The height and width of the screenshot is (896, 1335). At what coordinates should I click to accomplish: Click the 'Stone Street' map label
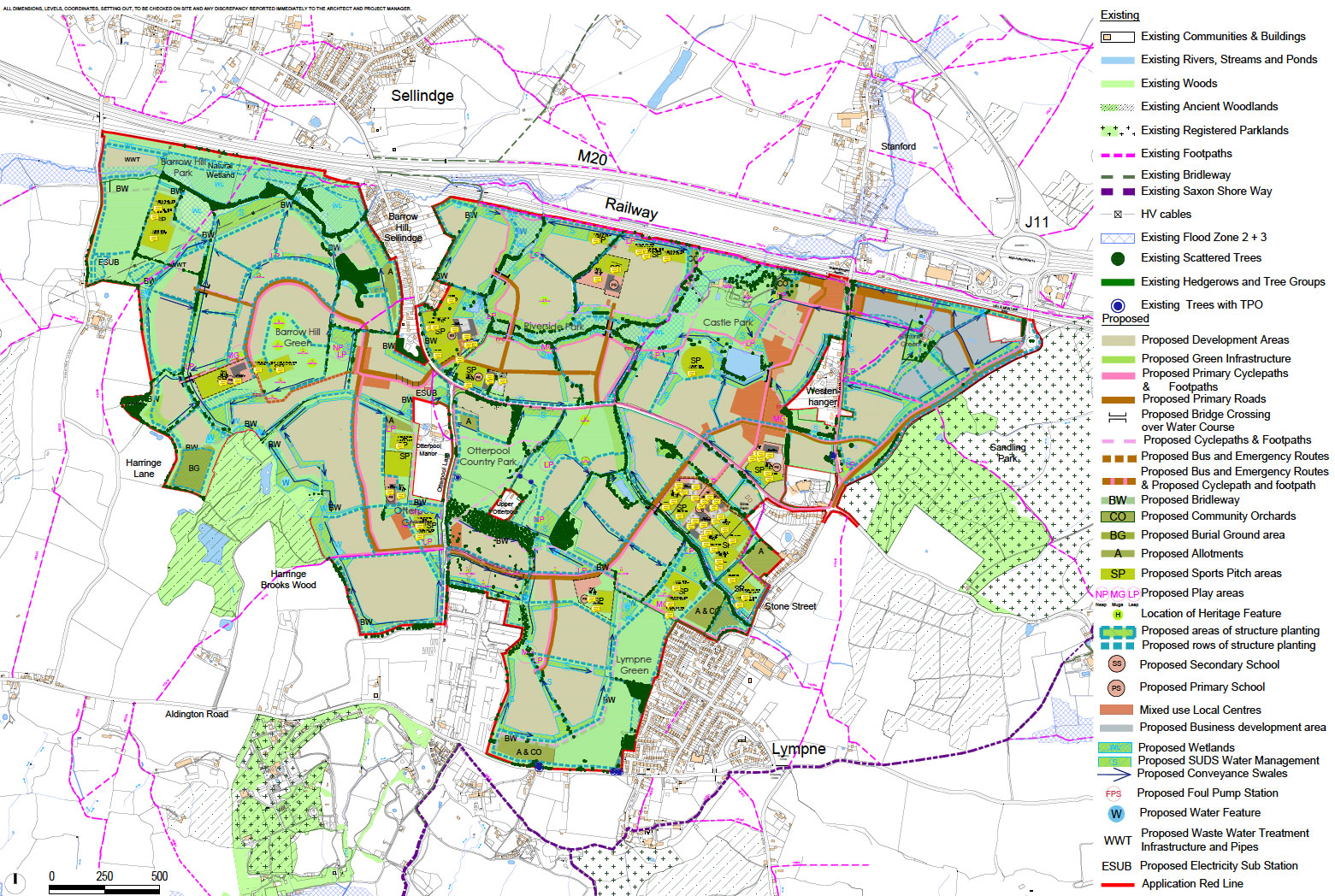coord(790,606)
